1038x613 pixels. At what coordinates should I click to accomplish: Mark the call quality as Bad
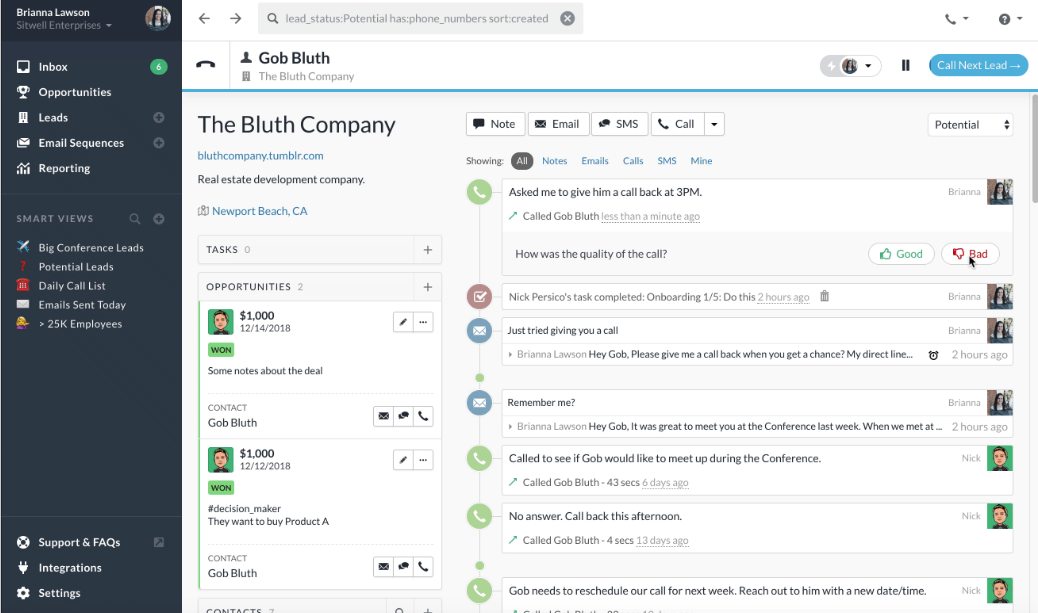pyautogui.click(x=967, y=253)
